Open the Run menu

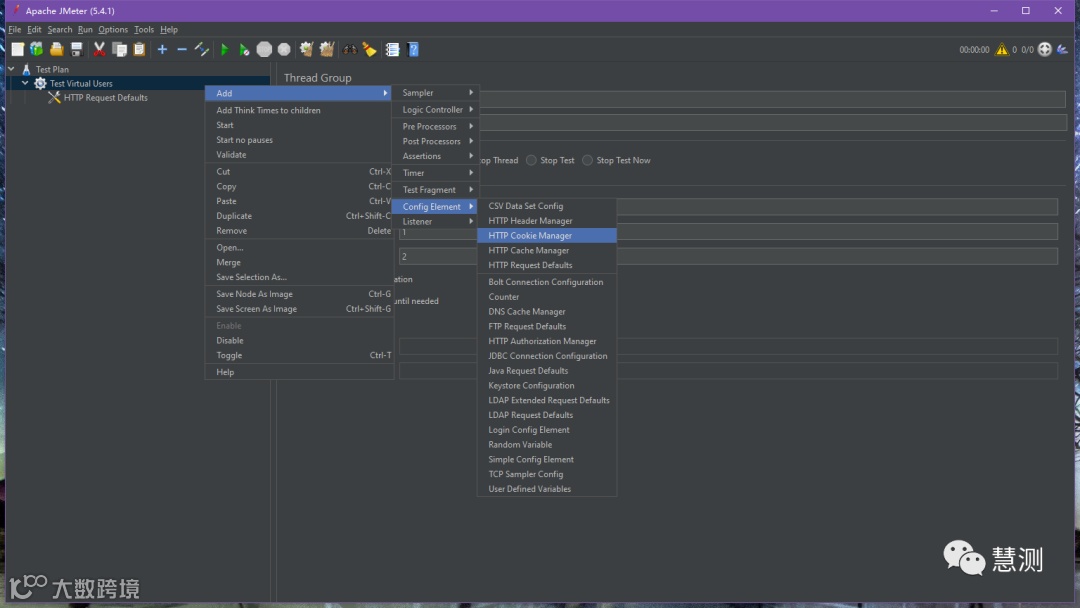point(85,30)
